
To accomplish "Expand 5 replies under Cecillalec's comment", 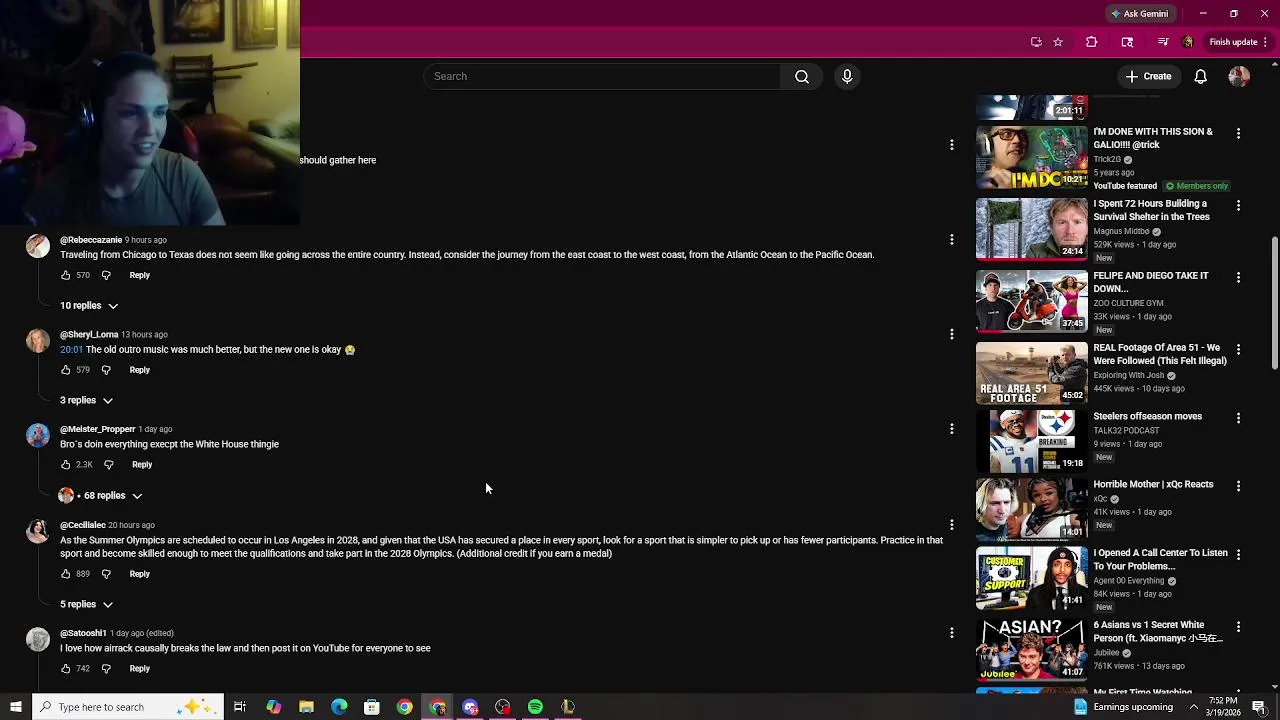I will point(87,604).
